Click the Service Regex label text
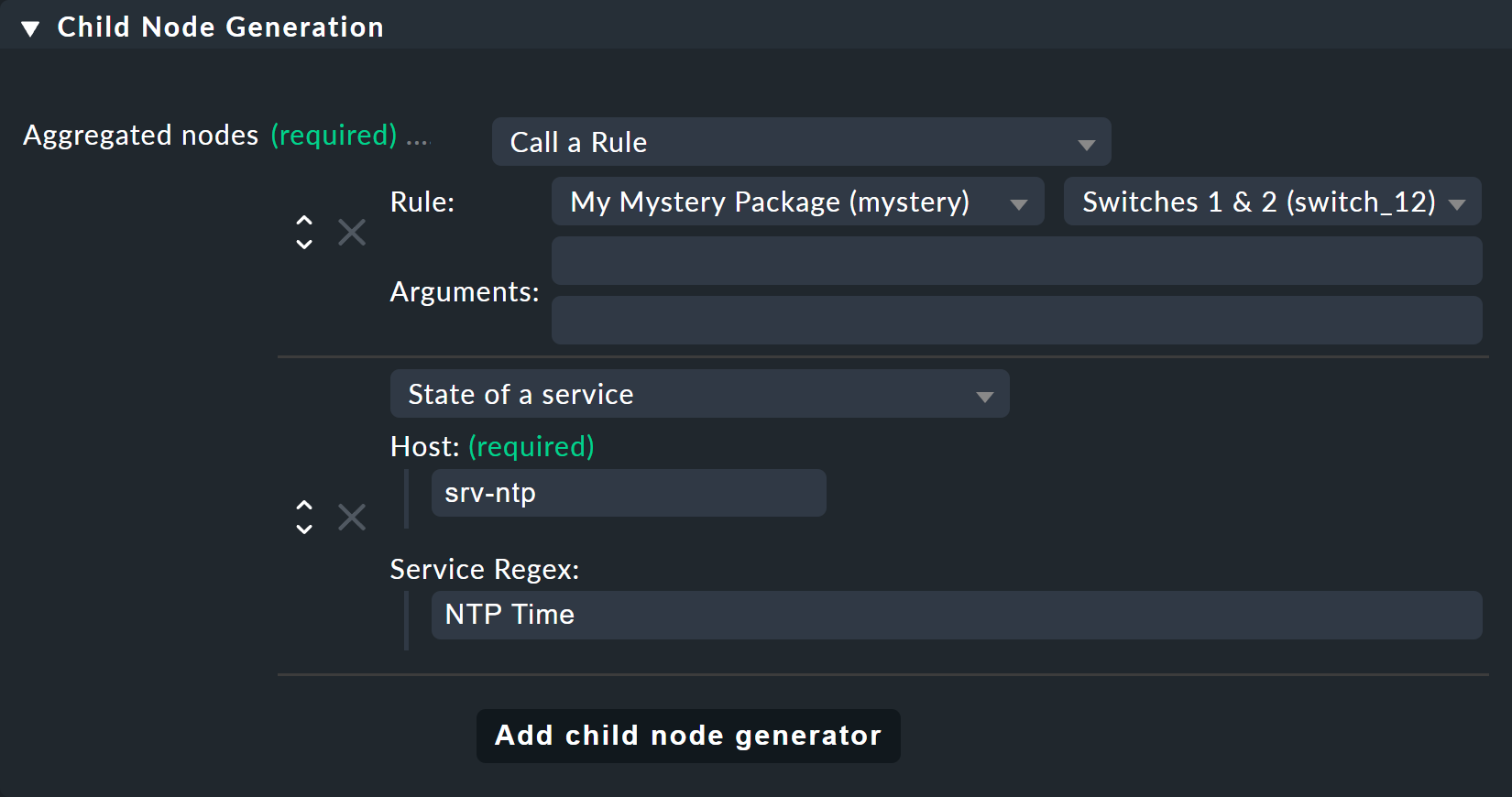The height and width of the screenshot is (797, 1512). click(484, 570)
